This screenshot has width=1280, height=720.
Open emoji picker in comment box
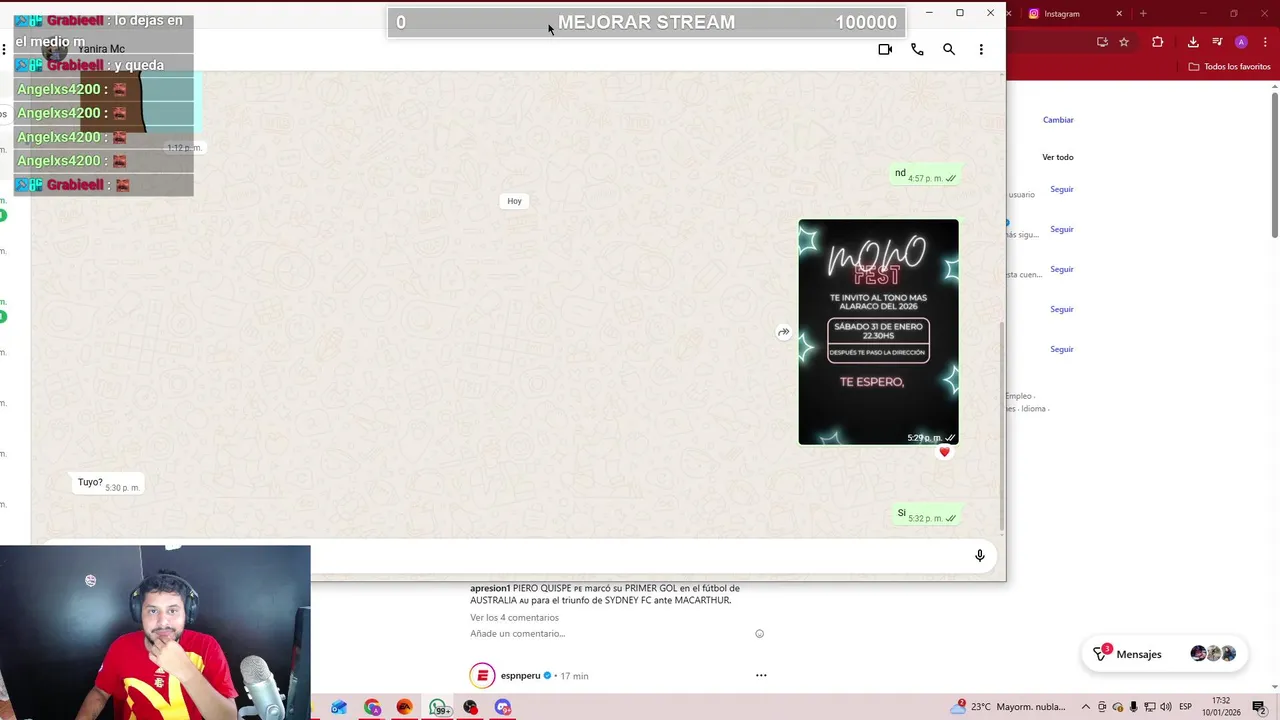pos(759,634)
